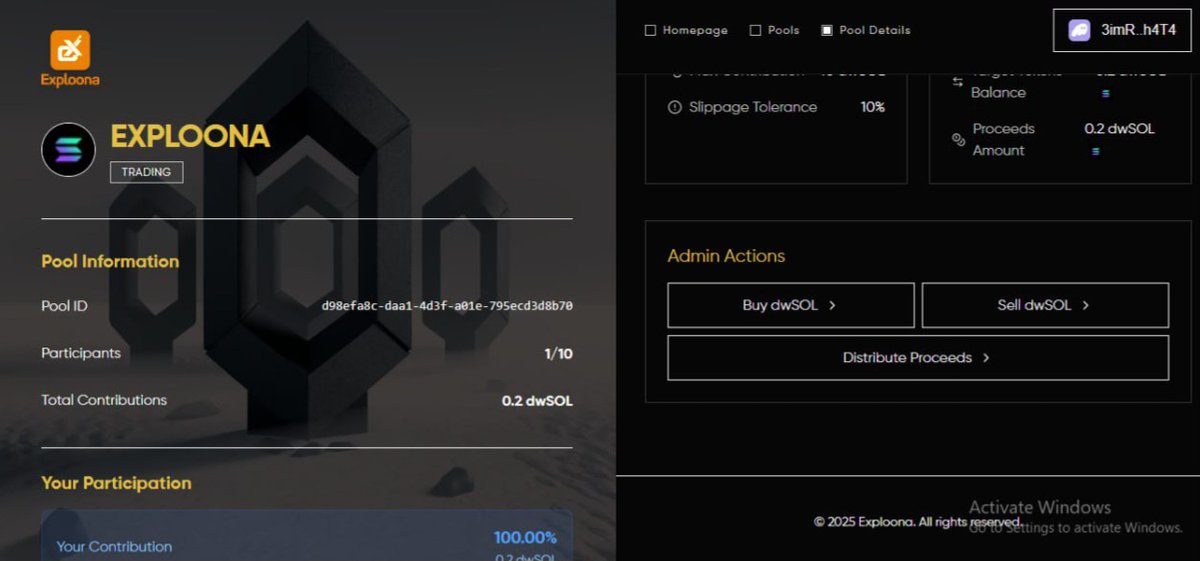Click the Total Contributions value 0.2 dwSOL

[x=537, y=401]
